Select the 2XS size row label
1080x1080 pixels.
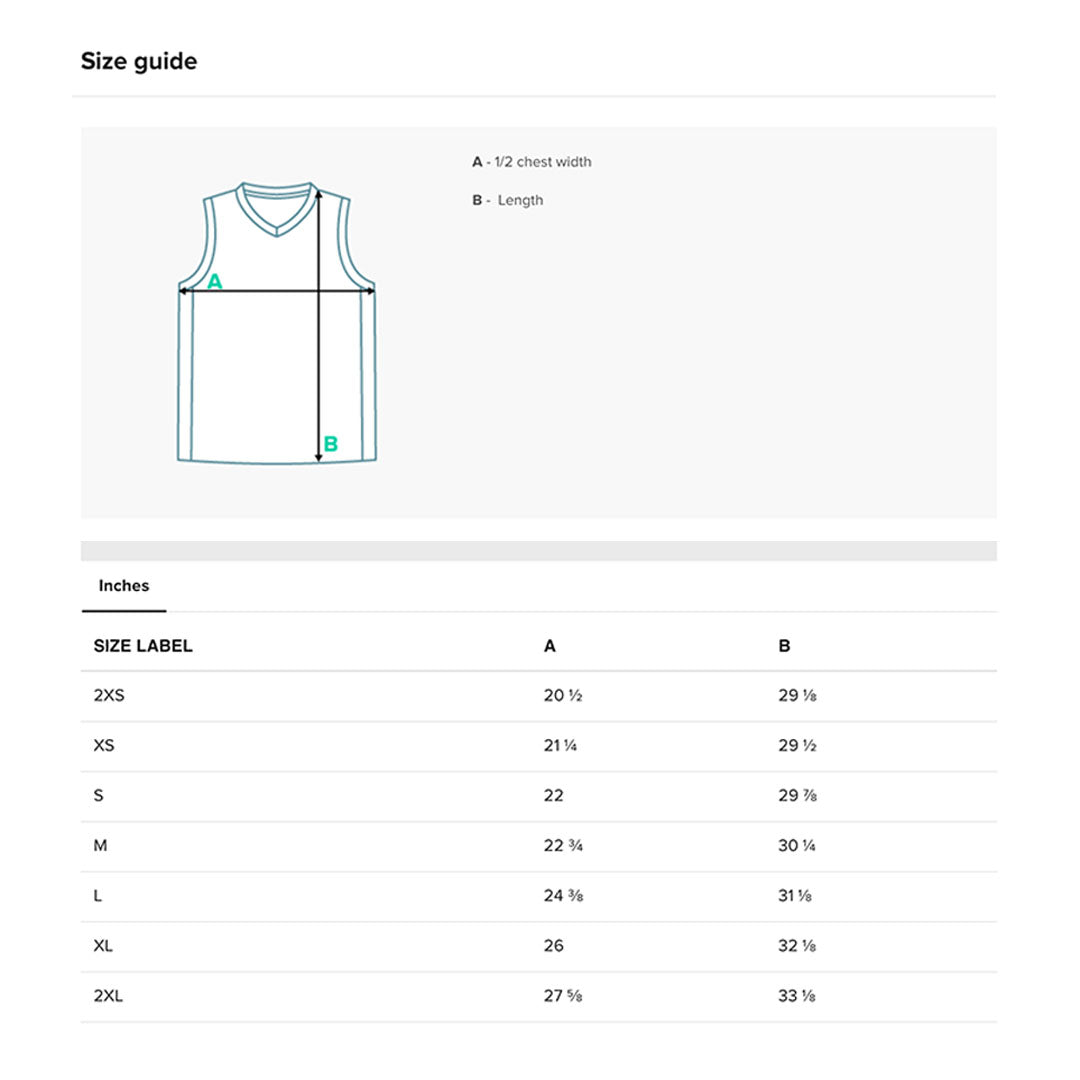109,696
